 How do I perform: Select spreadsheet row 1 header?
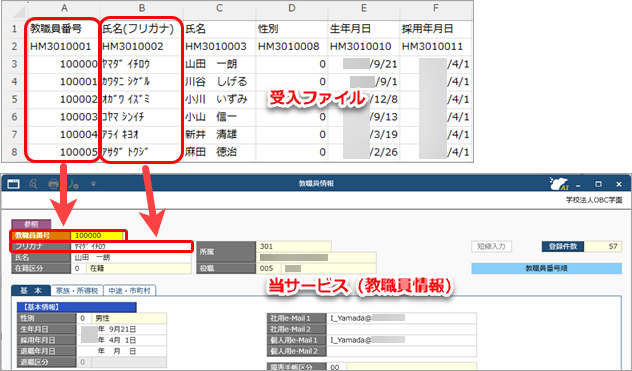15,29
